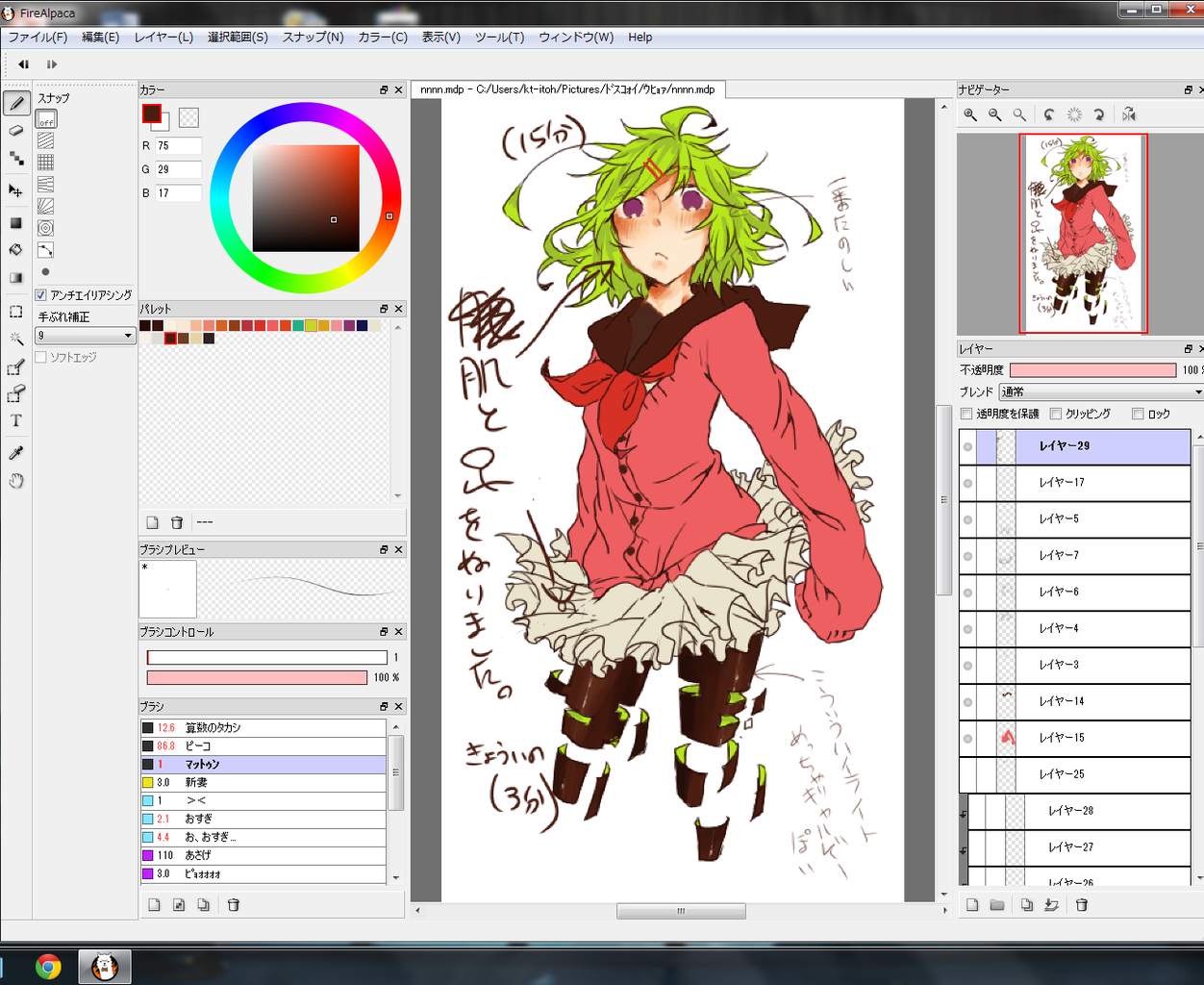Float the カラー panel
This screenshot has height=985, width=1204.
pos(384,89)
